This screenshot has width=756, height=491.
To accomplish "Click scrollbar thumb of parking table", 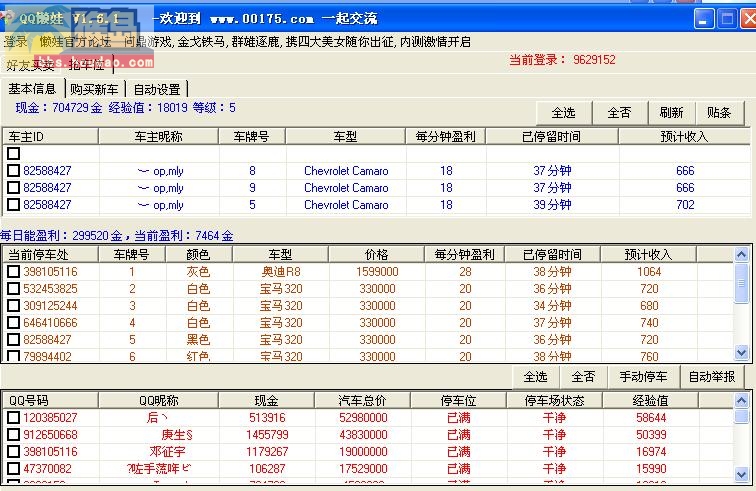I will [742, 283].
